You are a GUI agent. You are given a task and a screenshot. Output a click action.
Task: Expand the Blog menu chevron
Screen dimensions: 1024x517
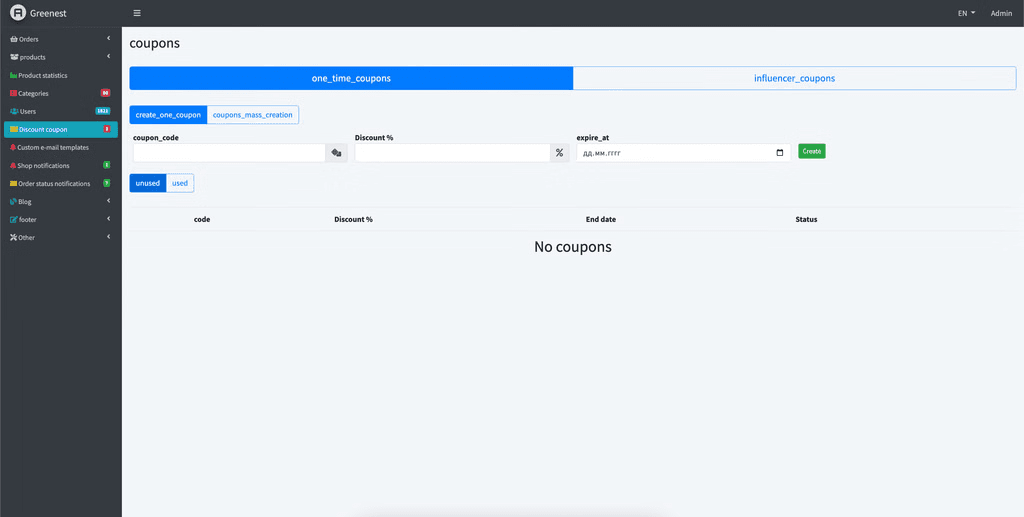(108, 201)
